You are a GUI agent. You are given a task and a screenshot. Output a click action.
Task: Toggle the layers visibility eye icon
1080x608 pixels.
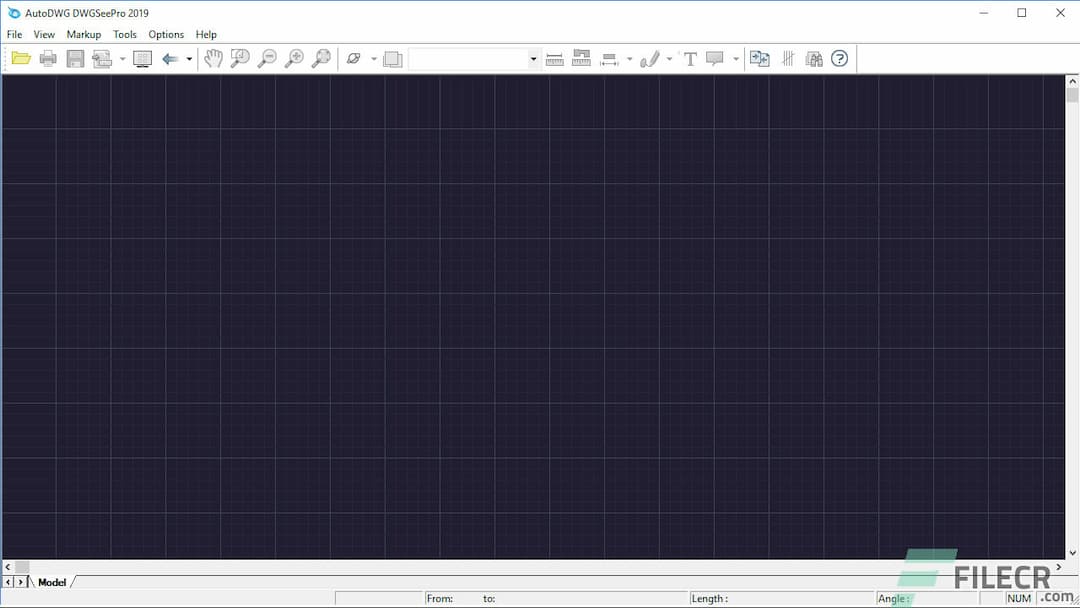tap(355, 58)
